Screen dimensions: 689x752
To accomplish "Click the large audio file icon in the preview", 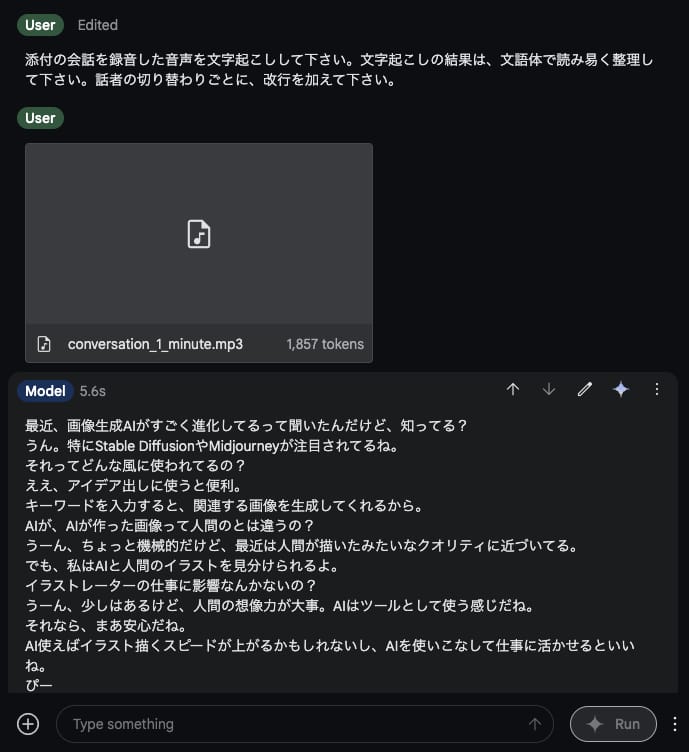I will pyautogui.click(x=199, y=234).
